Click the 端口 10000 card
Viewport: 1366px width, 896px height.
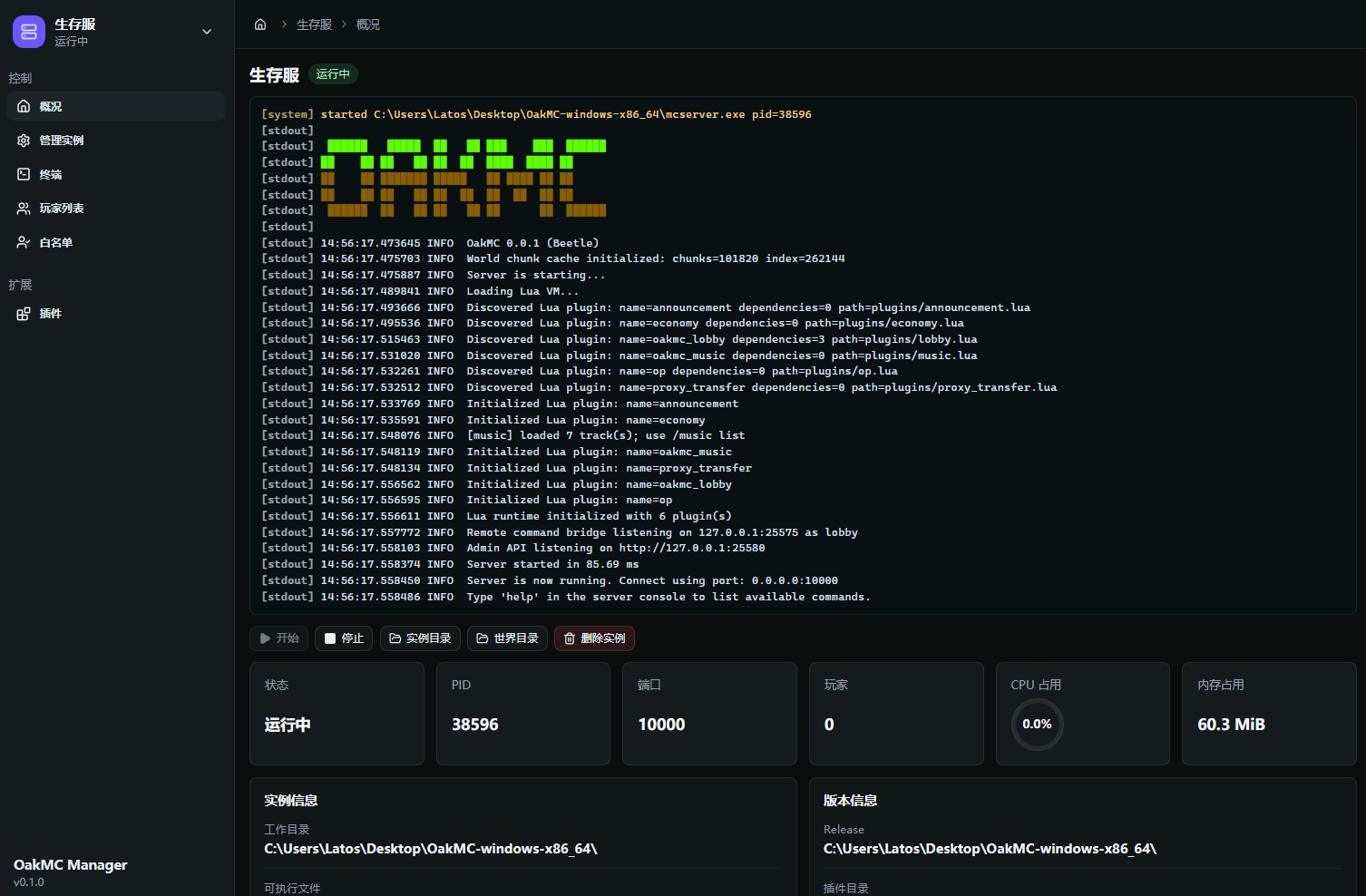point(709,714)
